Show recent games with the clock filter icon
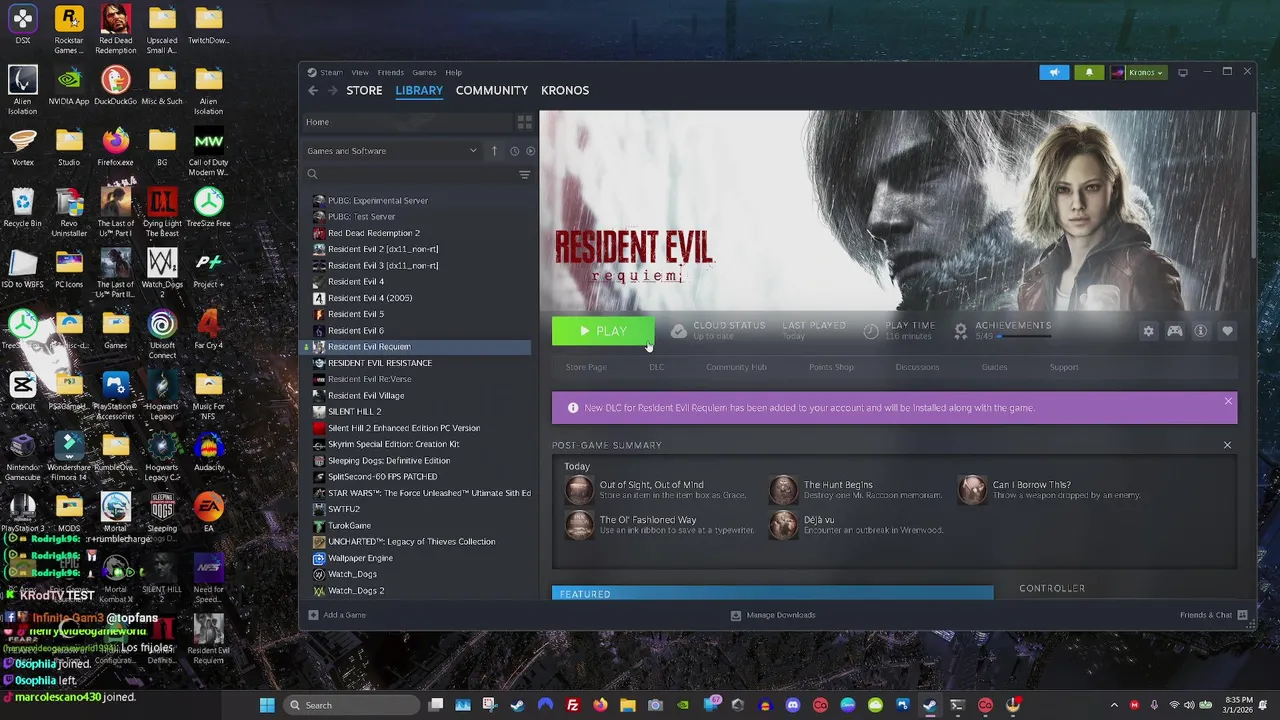1280x720 pixels. click(514, 151)
